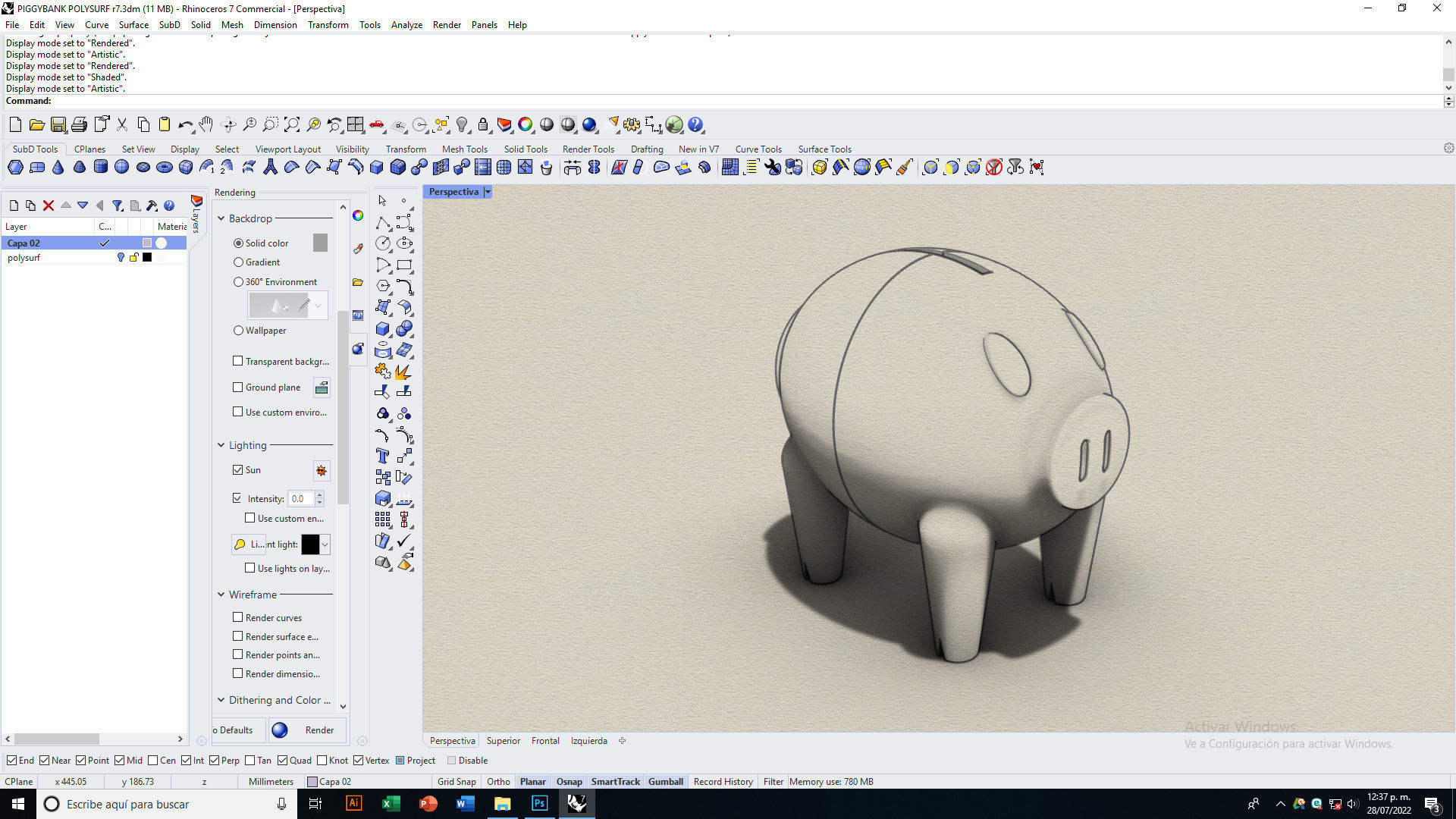Toggle the light bulb Hide icon
This screenshot has width=1456, height=819.
point(462,125)
